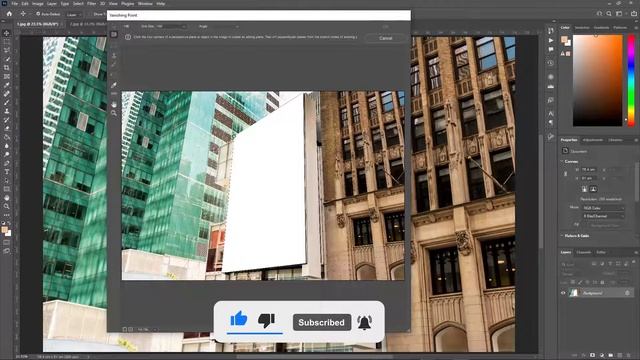The image size is (640, 360).
Task: Open the Layers panel options menu
Action: pyautogui.click(x=636, y=252)
